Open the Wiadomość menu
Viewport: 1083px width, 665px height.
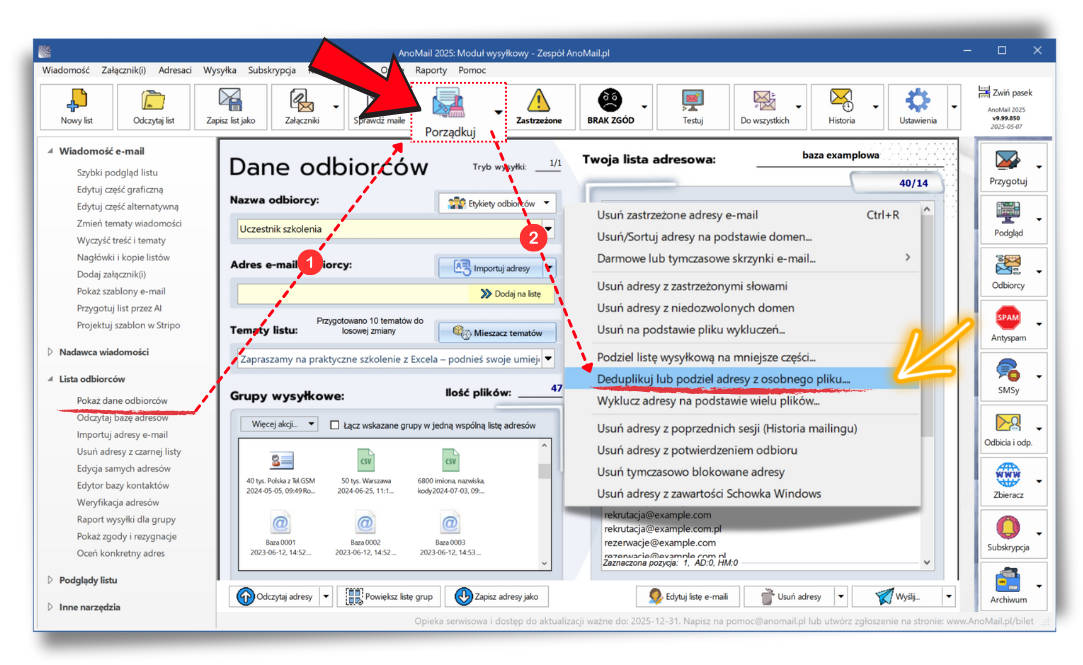point(66,70)
